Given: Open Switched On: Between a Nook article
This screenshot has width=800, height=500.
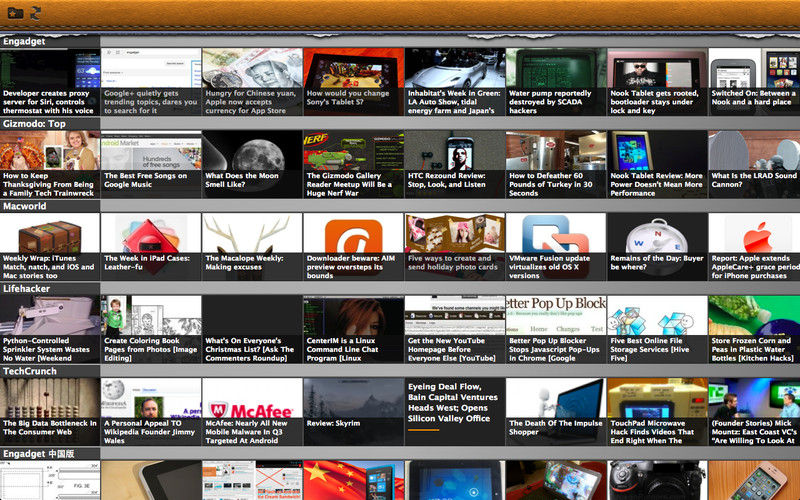Looking at the screenshot, I should point(754,82).
